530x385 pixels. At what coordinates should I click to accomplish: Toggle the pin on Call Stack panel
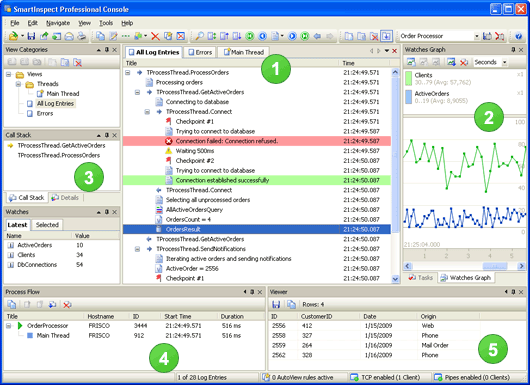[x=107, y=135]
